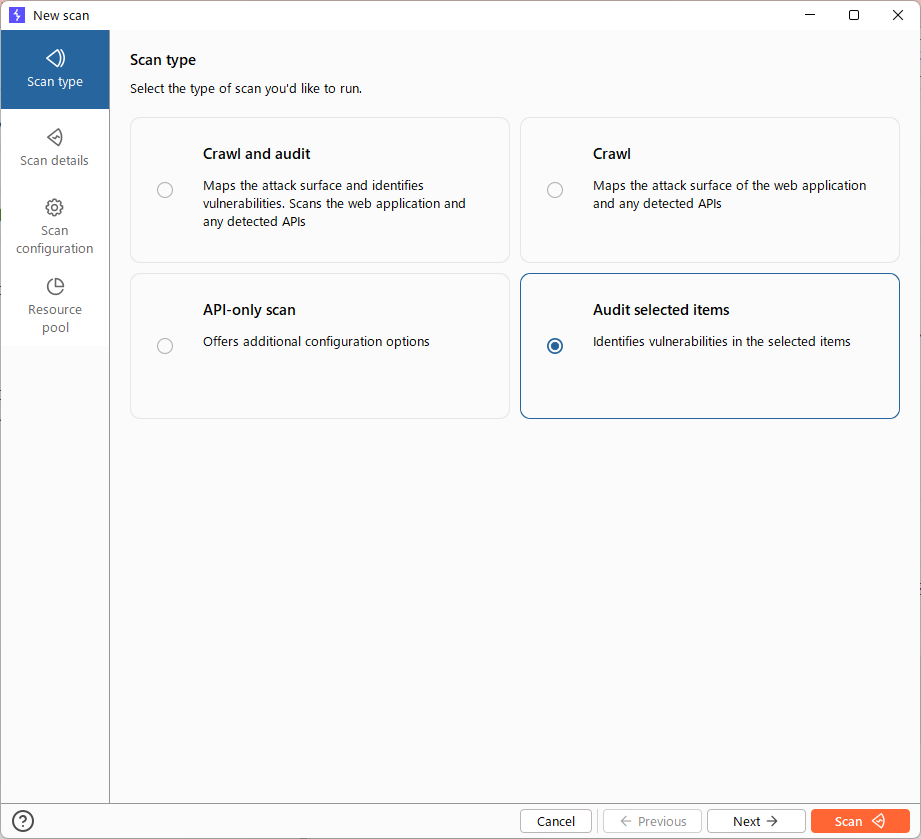This screenshot has height=839, width=921.
Task: Select the Crawl and audit radio button
Action: (x=165, y=189)
